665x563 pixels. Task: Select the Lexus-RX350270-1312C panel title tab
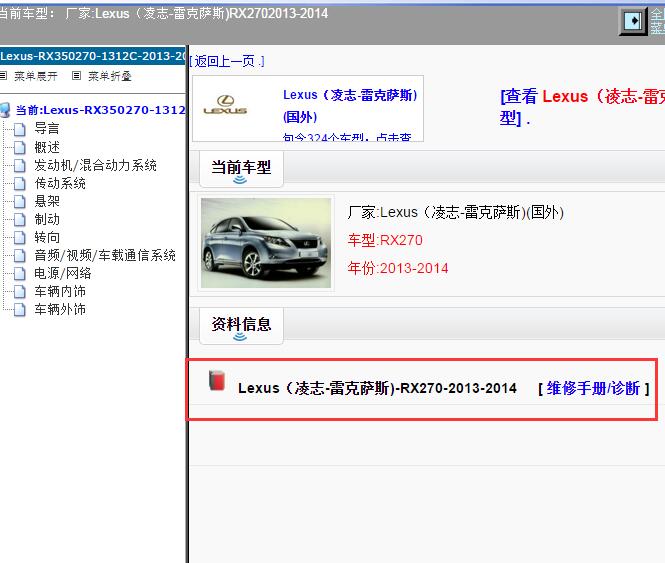[92, 56]
